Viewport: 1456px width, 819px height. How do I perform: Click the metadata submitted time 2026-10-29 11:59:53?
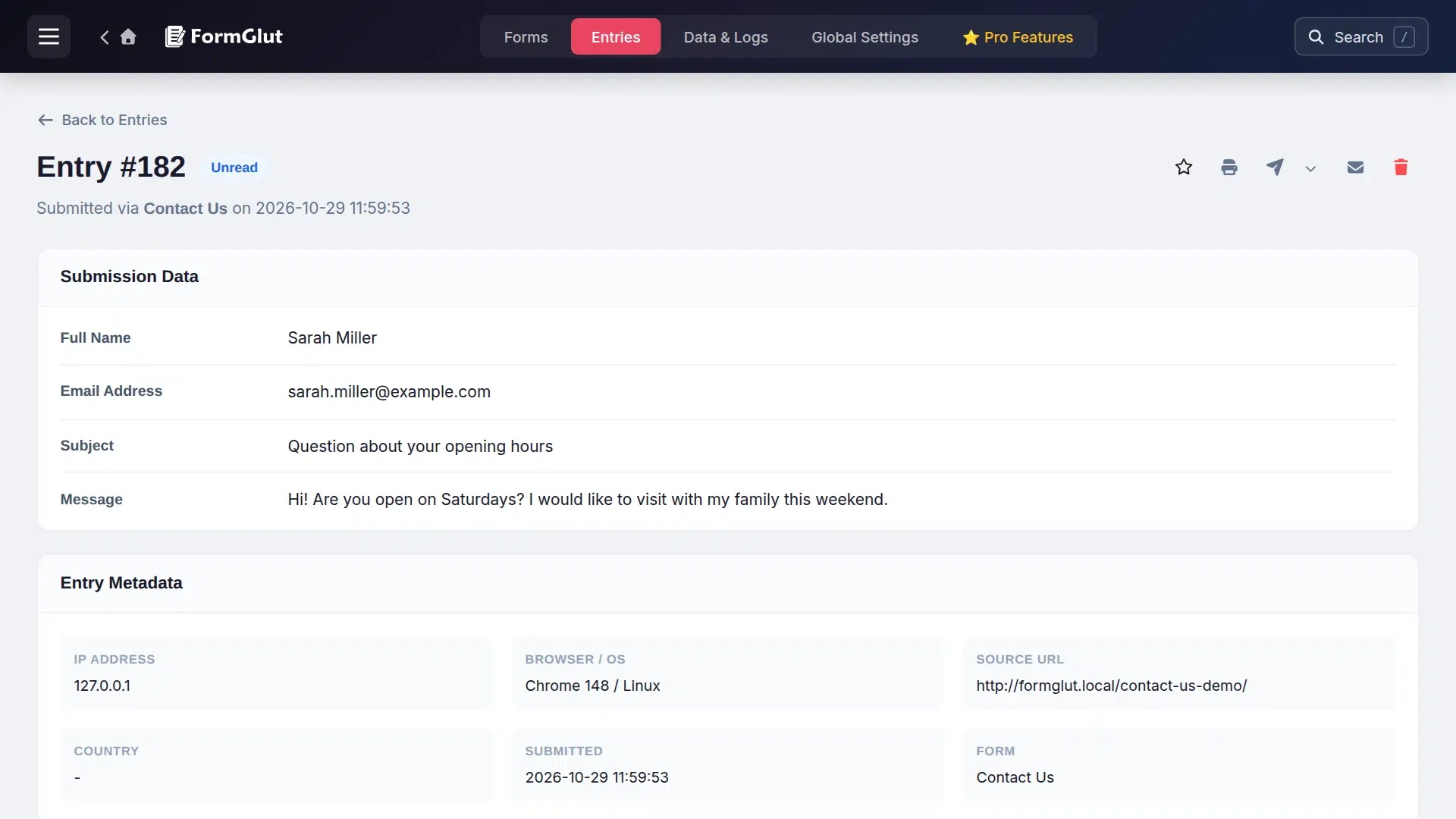tap(597, 777)
